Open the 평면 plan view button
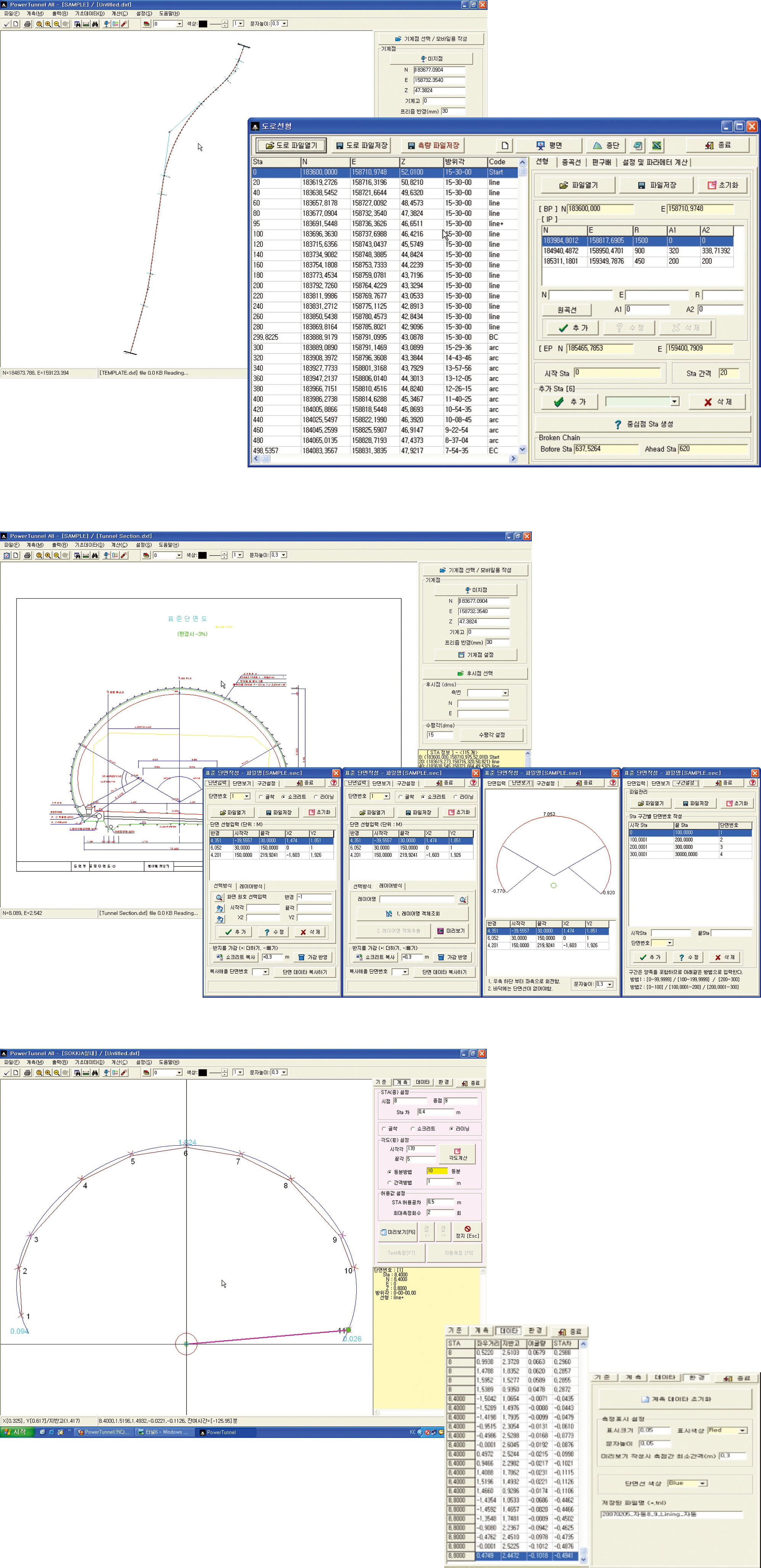Image resolution: width=761 pixels, height=1568 pixels. coord(549,145)
